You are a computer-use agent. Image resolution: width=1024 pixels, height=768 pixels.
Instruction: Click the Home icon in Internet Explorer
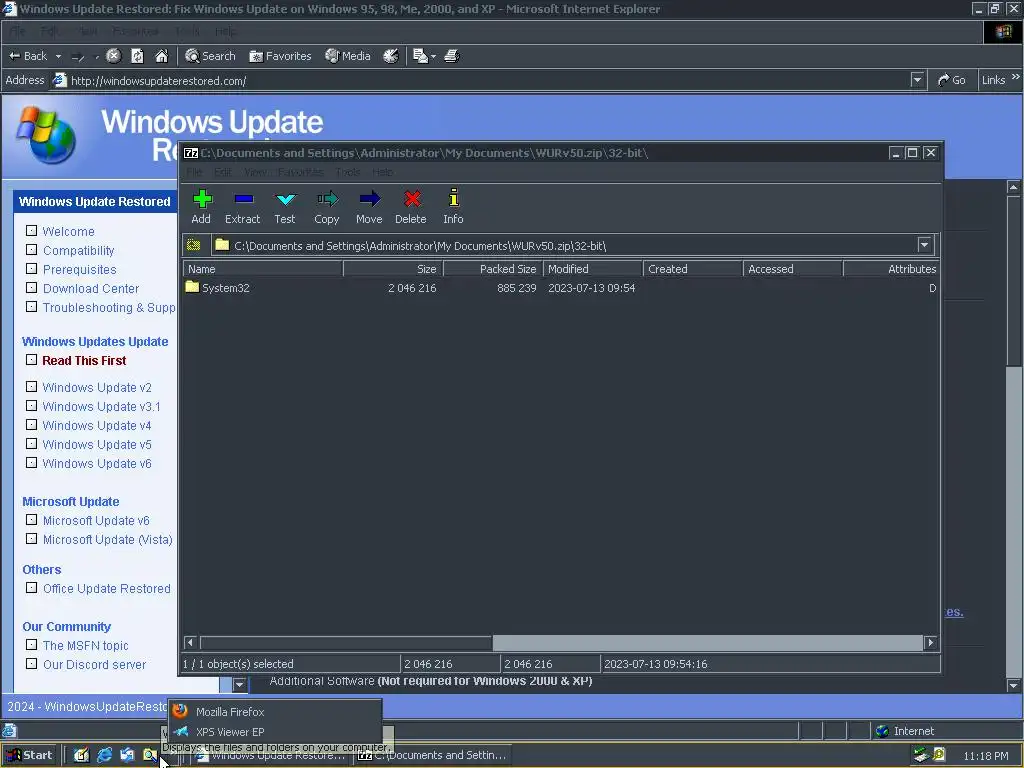click(161, 56)
